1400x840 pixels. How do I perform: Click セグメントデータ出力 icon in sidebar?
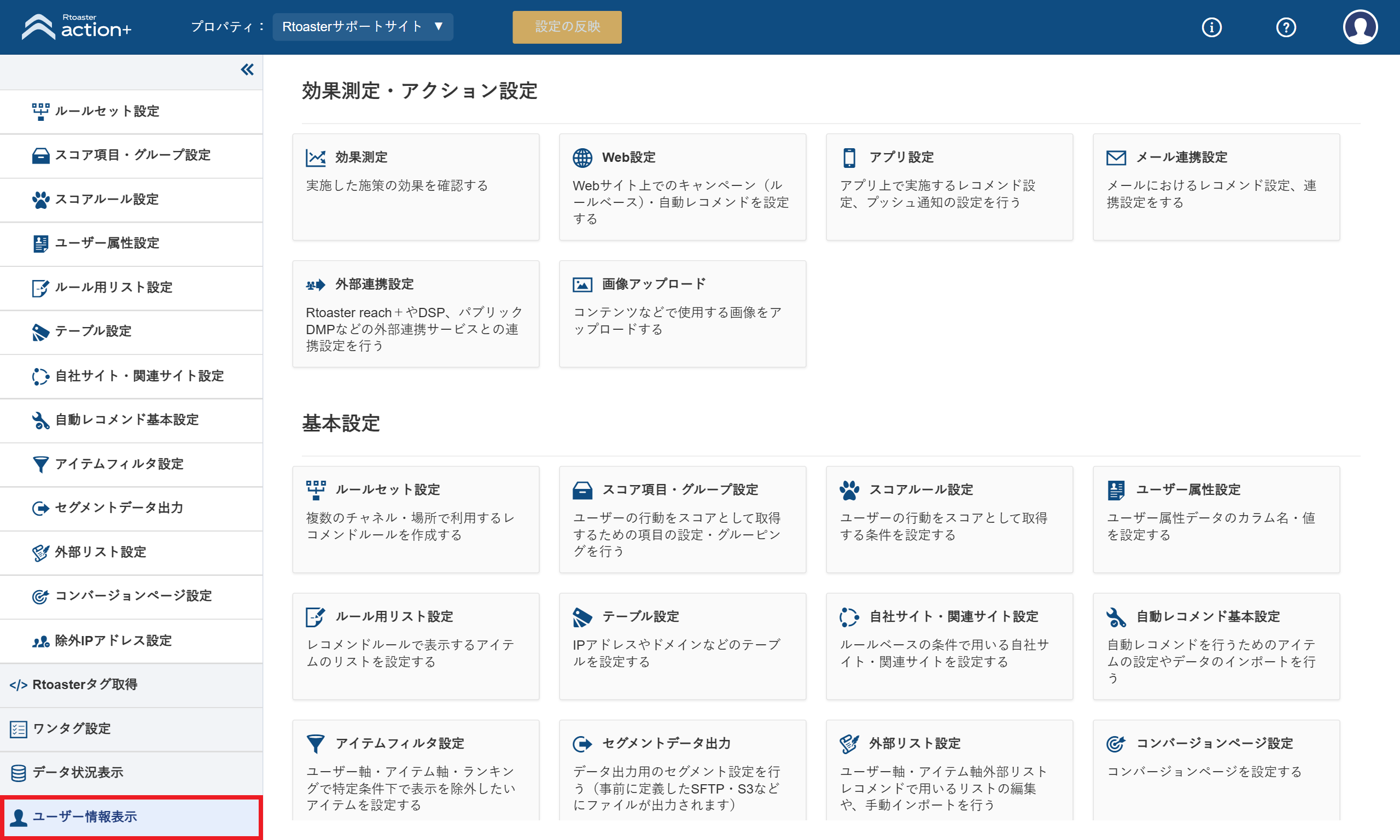[x=40, y=508]
